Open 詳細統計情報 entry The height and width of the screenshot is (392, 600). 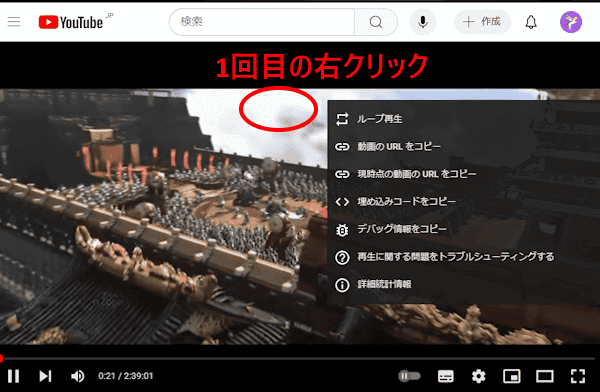[463, 284]
